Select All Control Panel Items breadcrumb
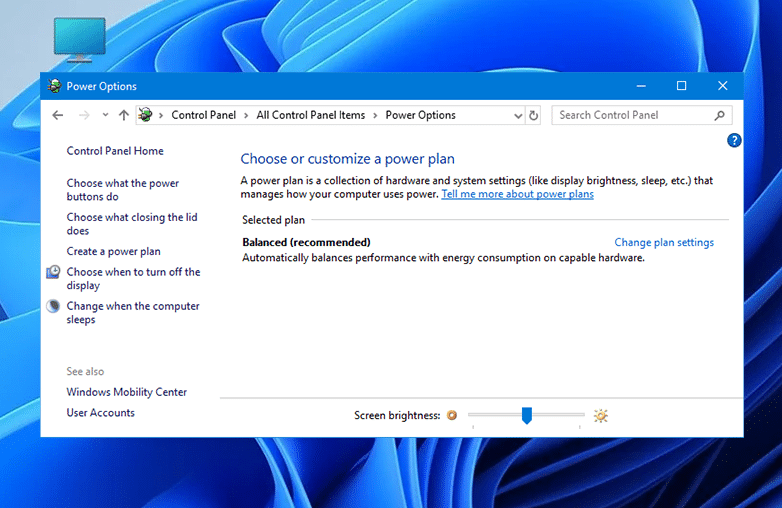 point(311,115)
